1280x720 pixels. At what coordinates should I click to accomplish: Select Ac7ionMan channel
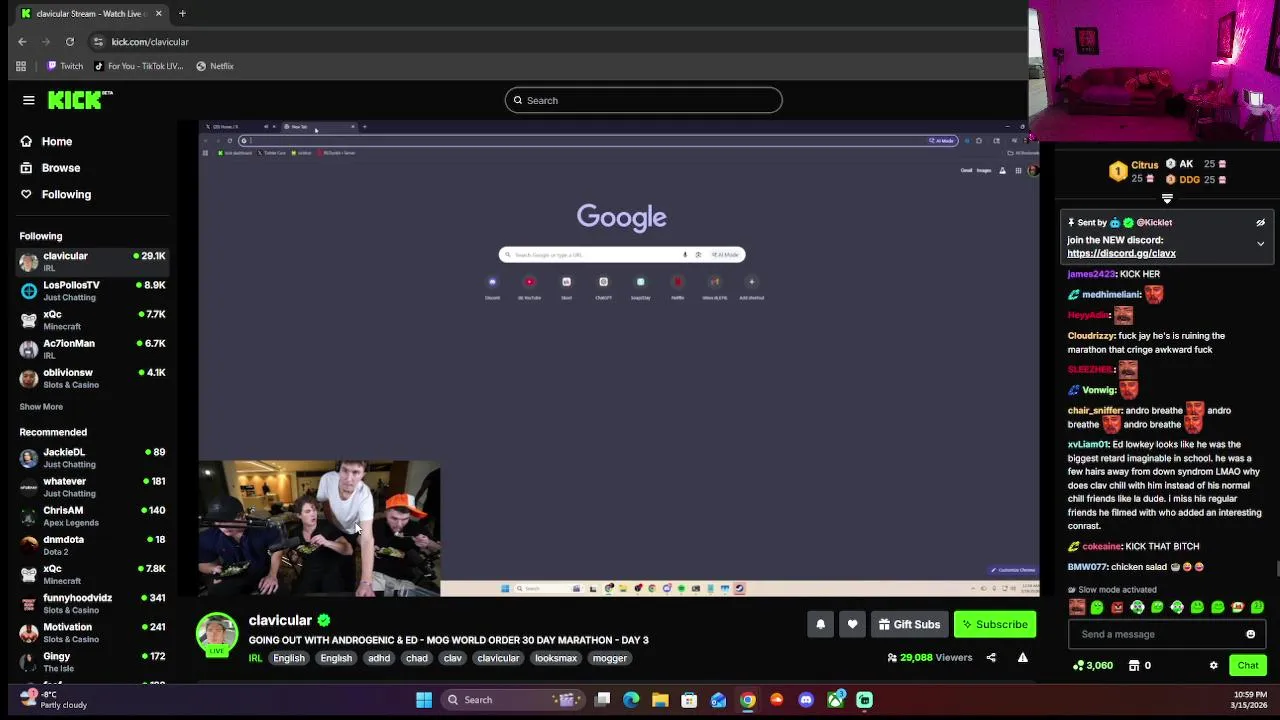[x=92, y=348]
